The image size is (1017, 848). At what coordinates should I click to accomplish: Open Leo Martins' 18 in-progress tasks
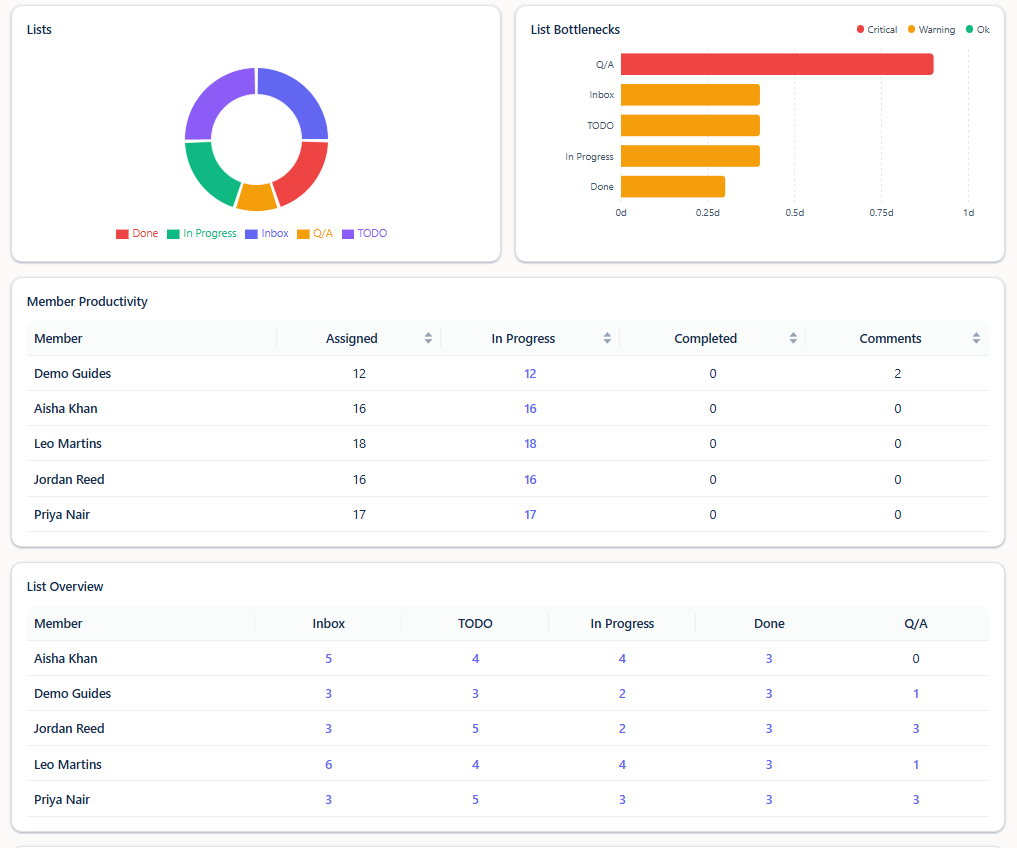point(530,444)
